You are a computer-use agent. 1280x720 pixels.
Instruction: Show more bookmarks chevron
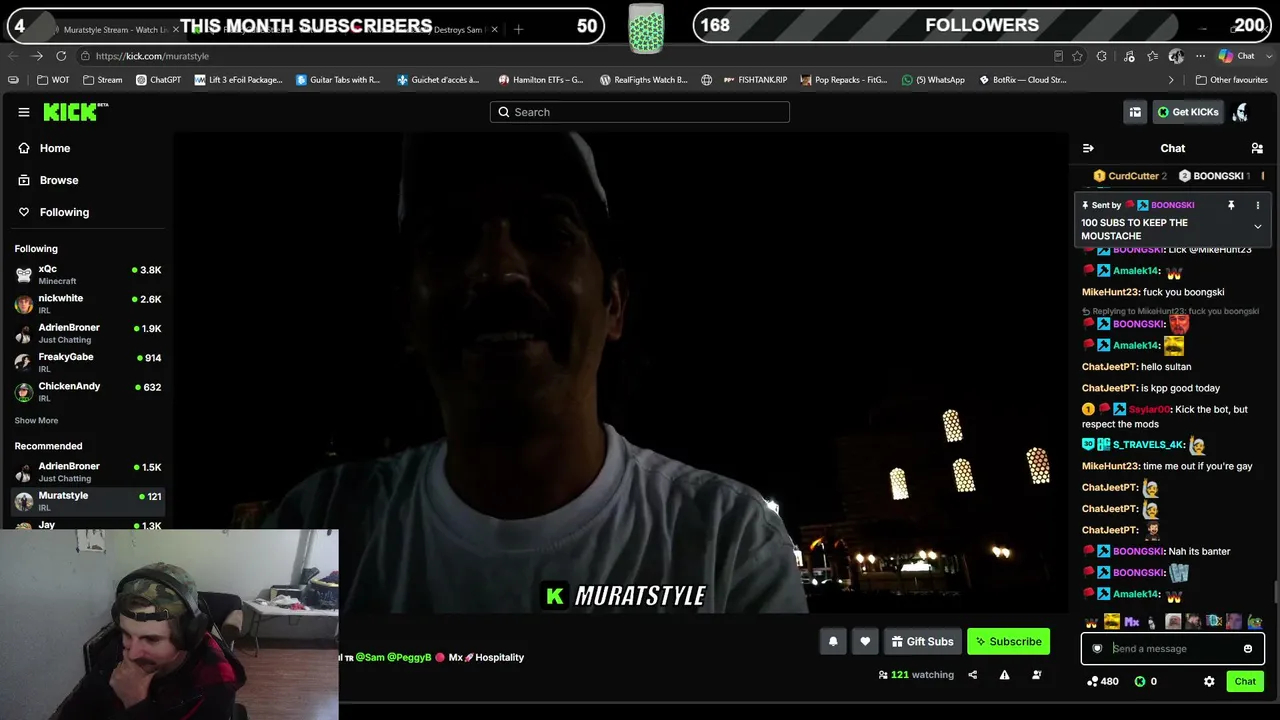[1171, 80]
